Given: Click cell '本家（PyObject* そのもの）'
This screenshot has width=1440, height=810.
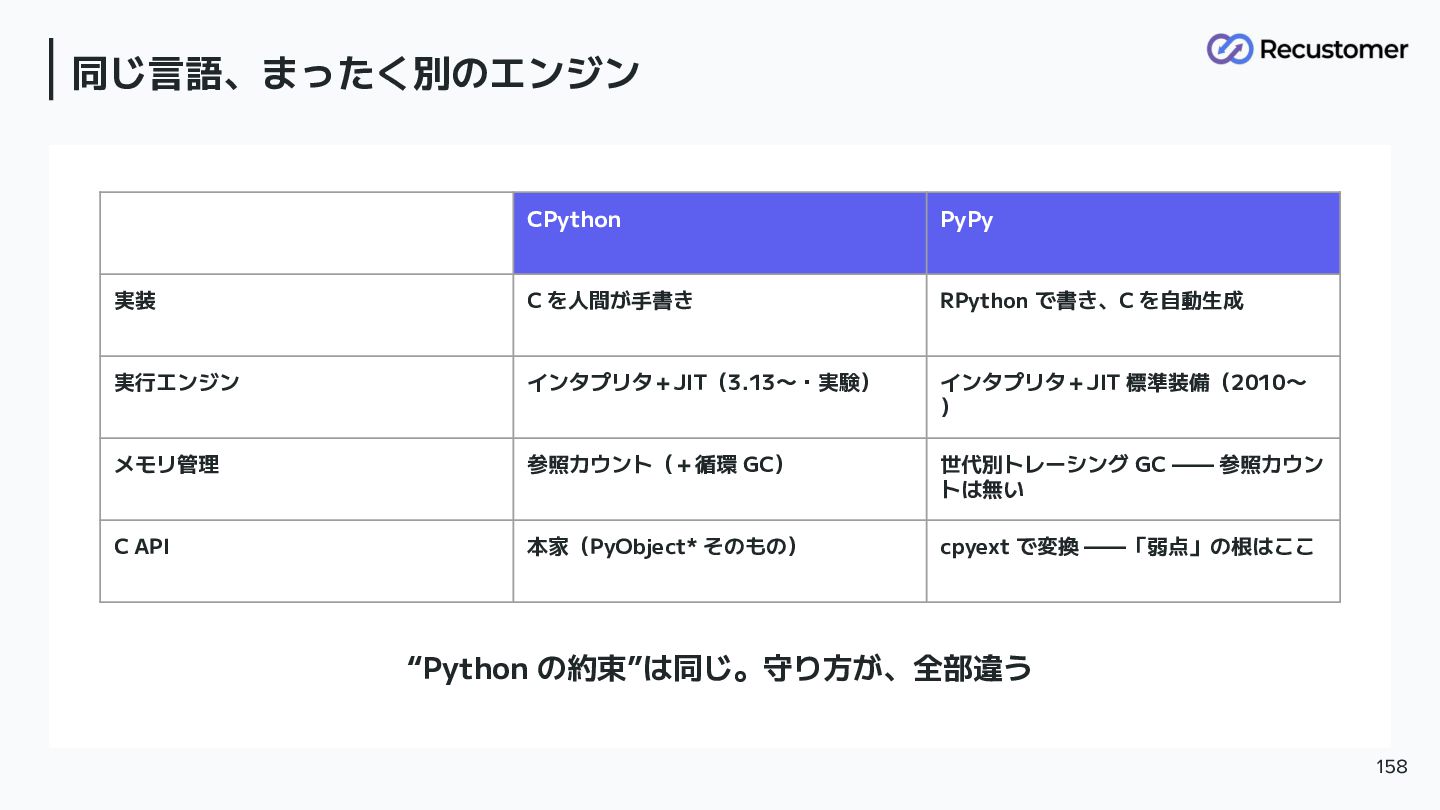Looking at the screenshot, I should [720, 561].
